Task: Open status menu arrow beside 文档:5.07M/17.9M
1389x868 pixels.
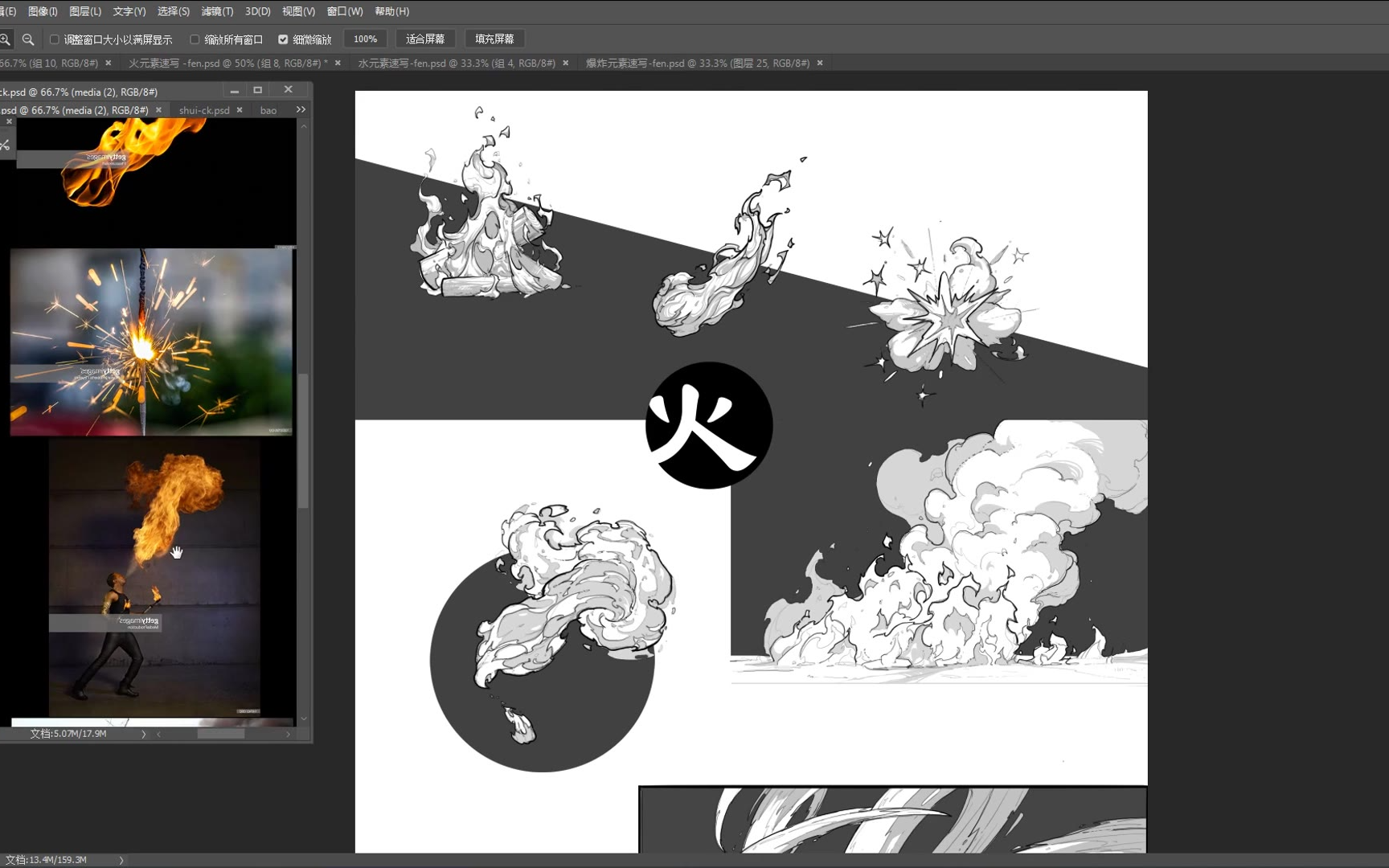Action: coord(144,734)
